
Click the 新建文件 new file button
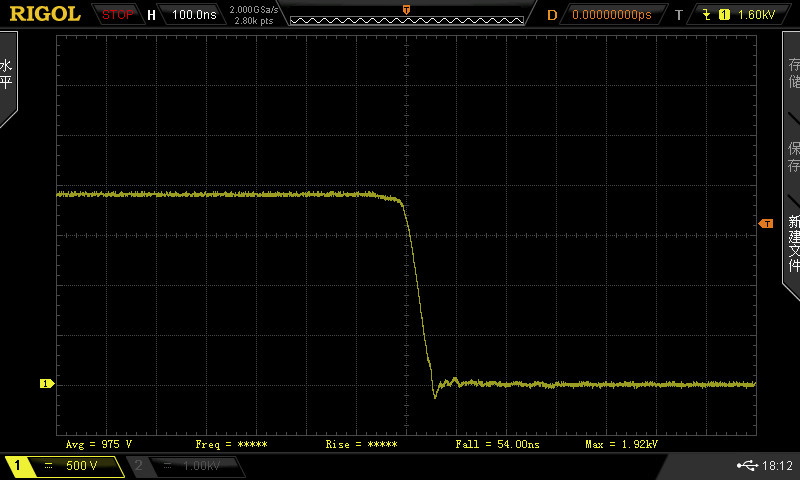(x=793, y=242)
